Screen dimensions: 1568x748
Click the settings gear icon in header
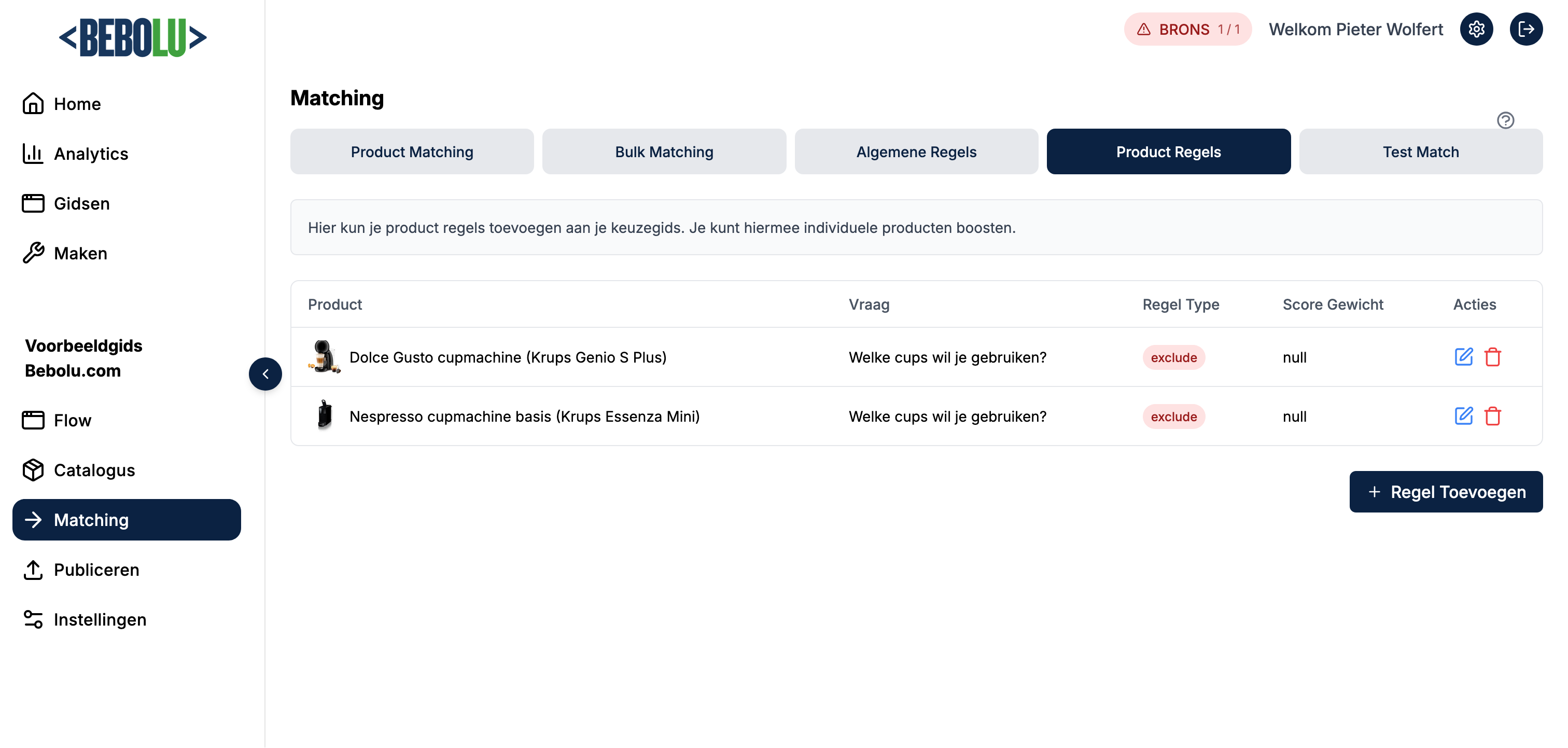[1476, 29]
